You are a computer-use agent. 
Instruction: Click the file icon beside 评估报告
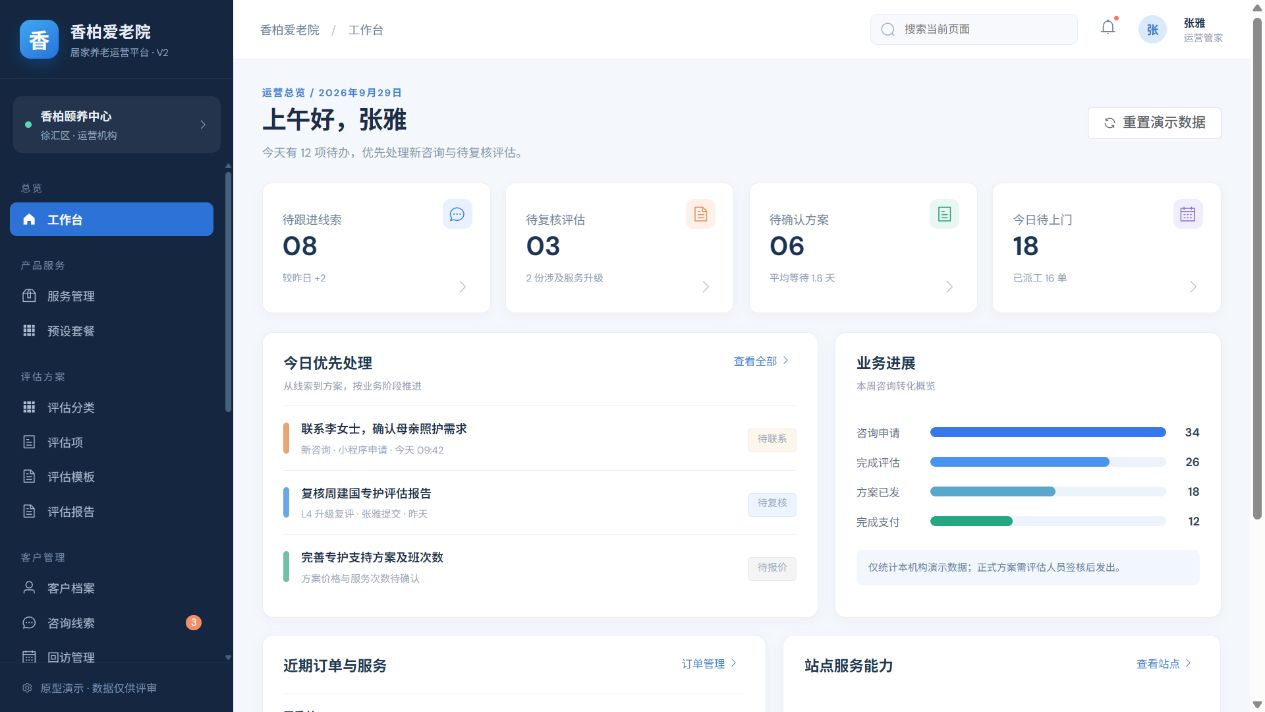[x=29, y=512]
